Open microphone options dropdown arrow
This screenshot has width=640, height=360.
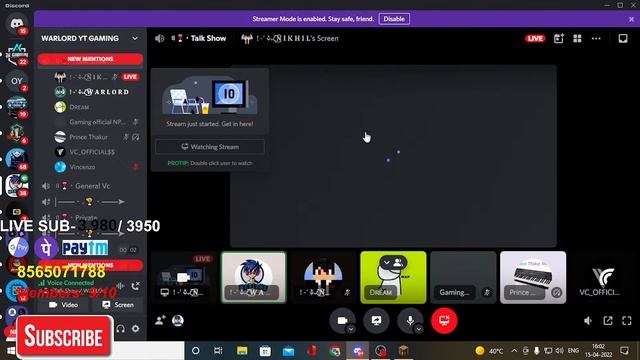[x=419, y=329]
